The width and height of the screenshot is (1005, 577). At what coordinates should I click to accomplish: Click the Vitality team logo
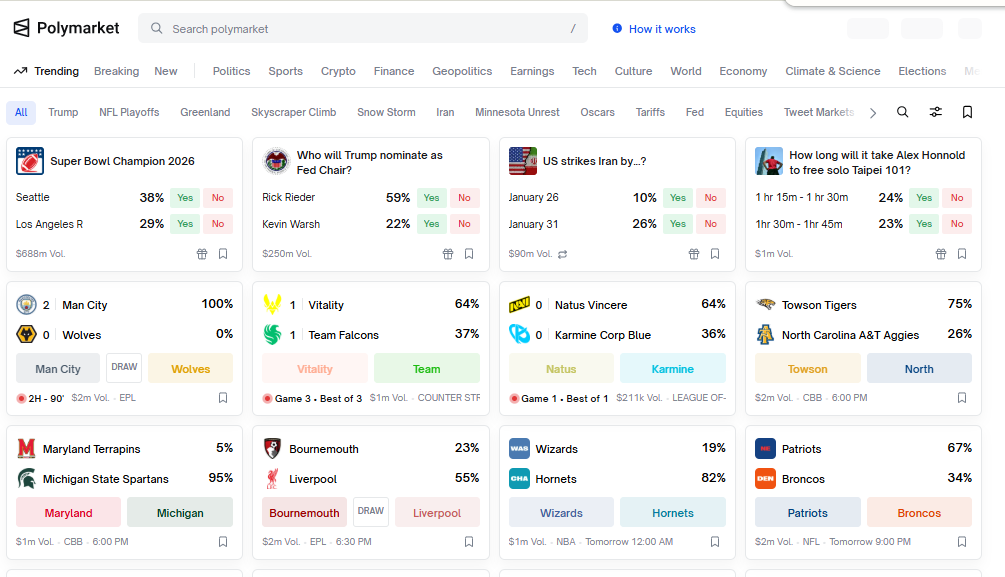pyautogui.click(x=272, y=305)
